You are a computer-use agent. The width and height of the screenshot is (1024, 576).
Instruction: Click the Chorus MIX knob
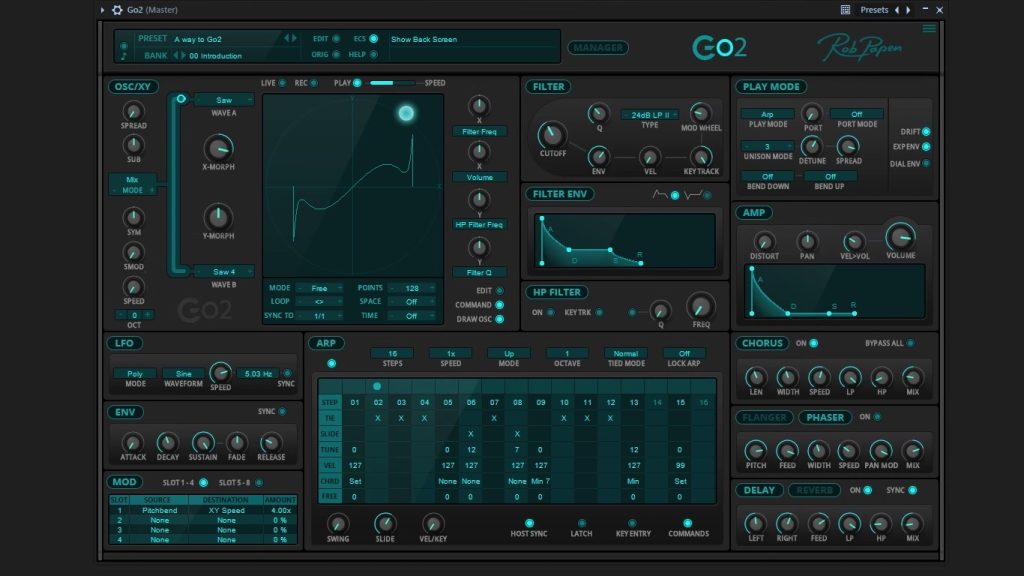coord(912,377)
